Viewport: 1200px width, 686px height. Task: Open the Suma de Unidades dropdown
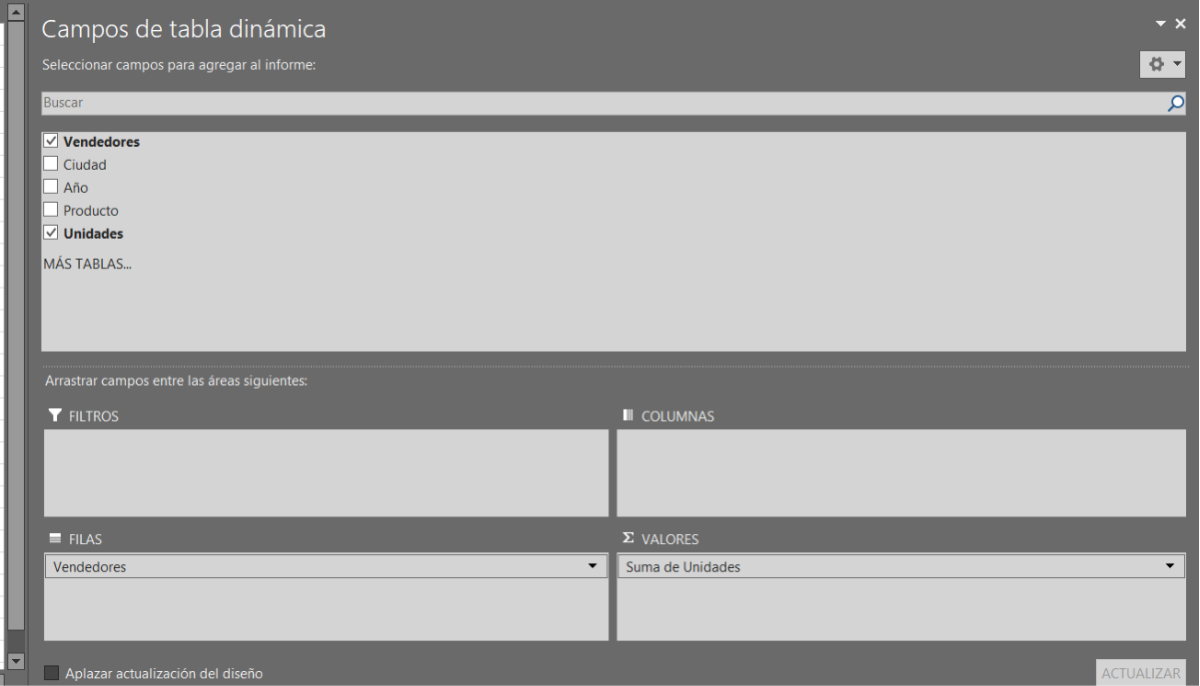point(1171,567)
